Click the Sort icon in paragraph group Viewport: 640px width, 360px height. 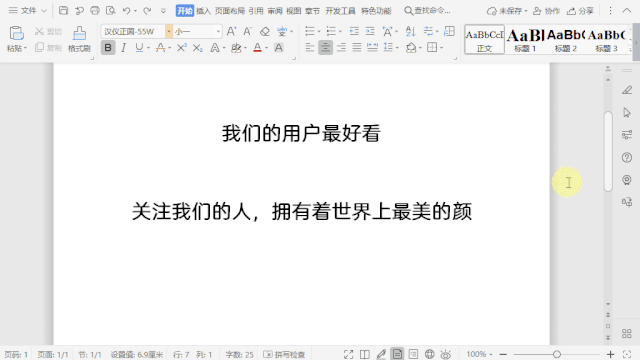click(410, 31)
